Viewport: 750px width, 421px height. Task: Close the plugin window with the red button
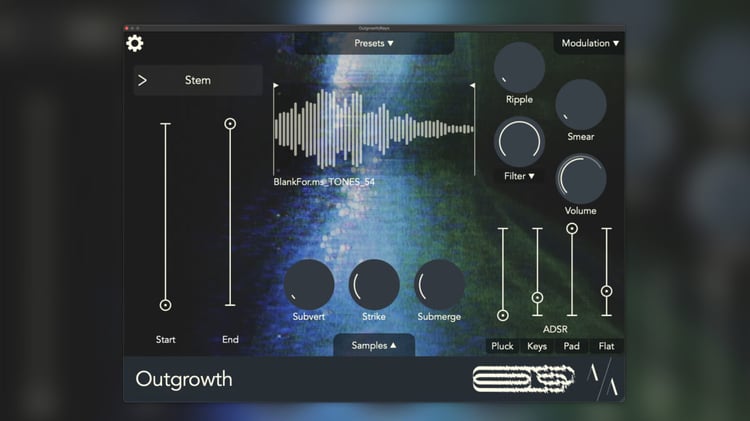click(126, 28)
